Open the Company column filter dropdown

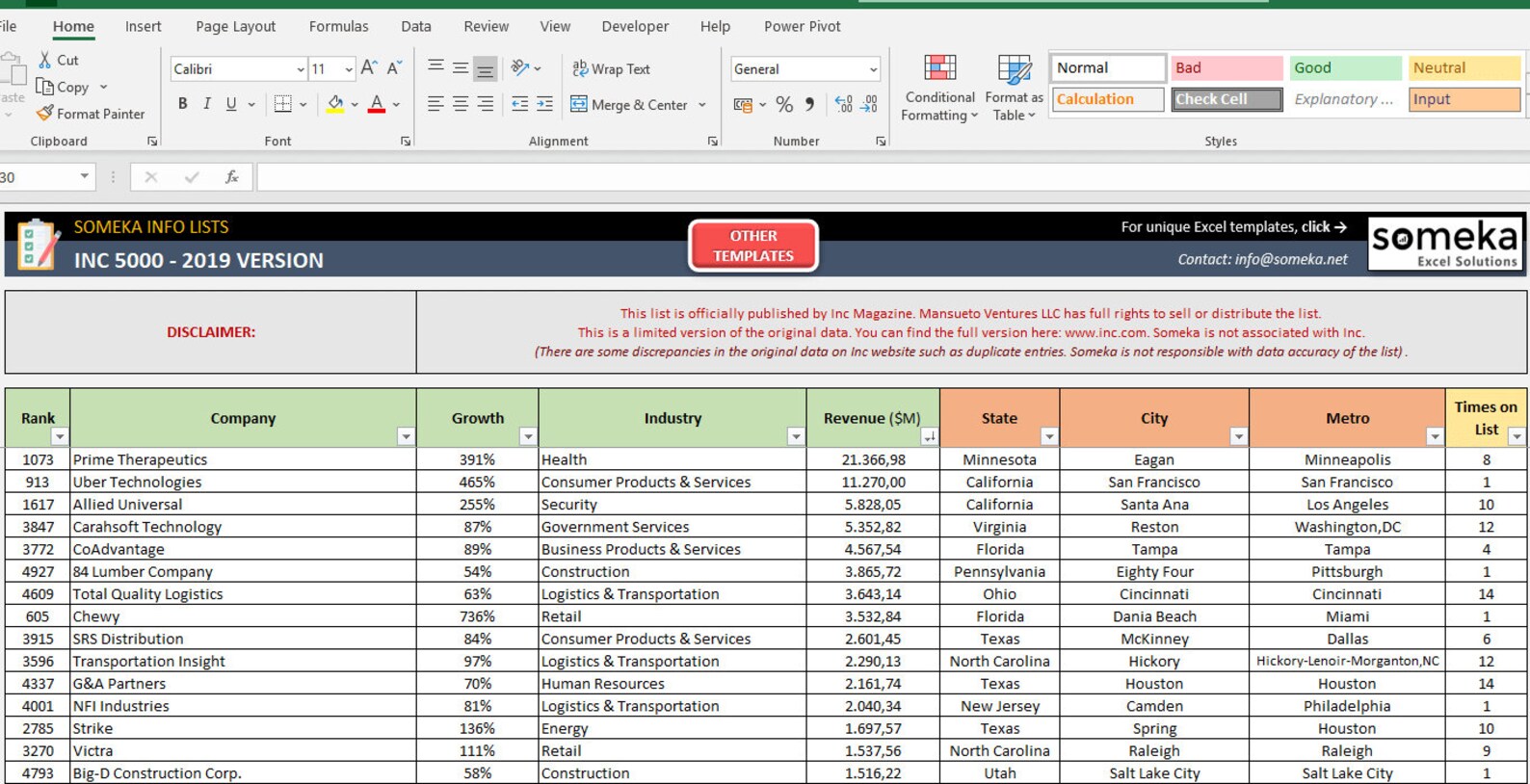point(406,437)
